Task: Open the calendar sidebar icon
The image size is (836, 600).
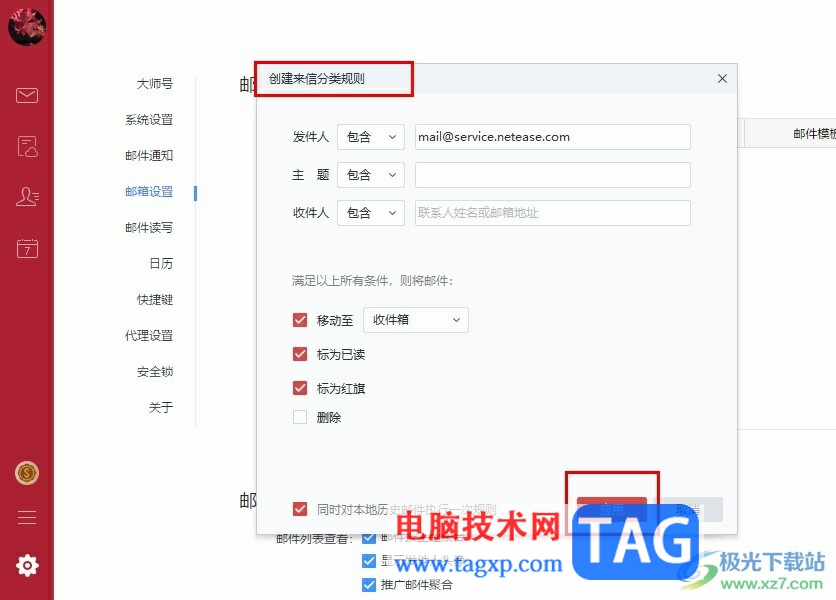Action: pos(27,248)
